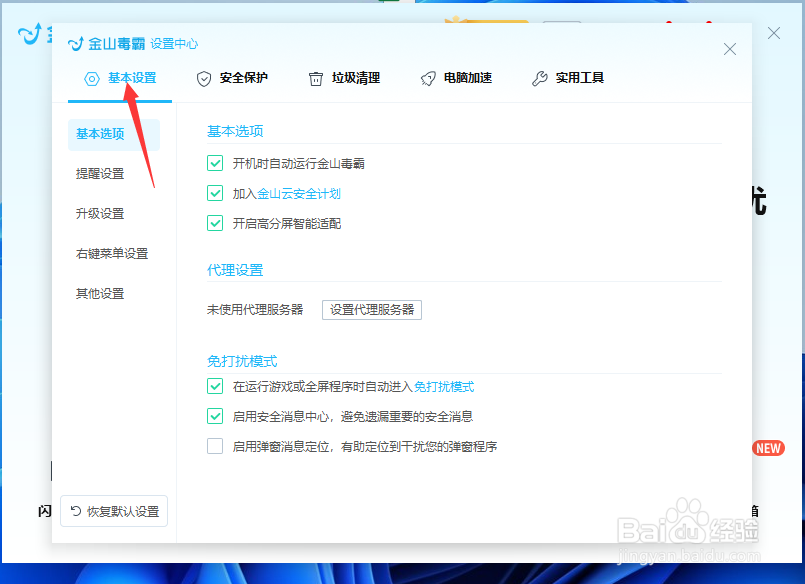Screen dimensions: 805x584
Task: Click the 设置代理服务器 button
Action: click(x=372, y=310)
